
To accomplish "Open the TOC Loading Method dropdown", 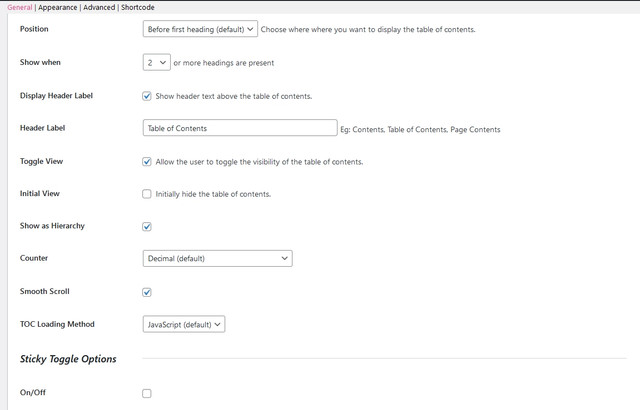I will pos(184,324).
